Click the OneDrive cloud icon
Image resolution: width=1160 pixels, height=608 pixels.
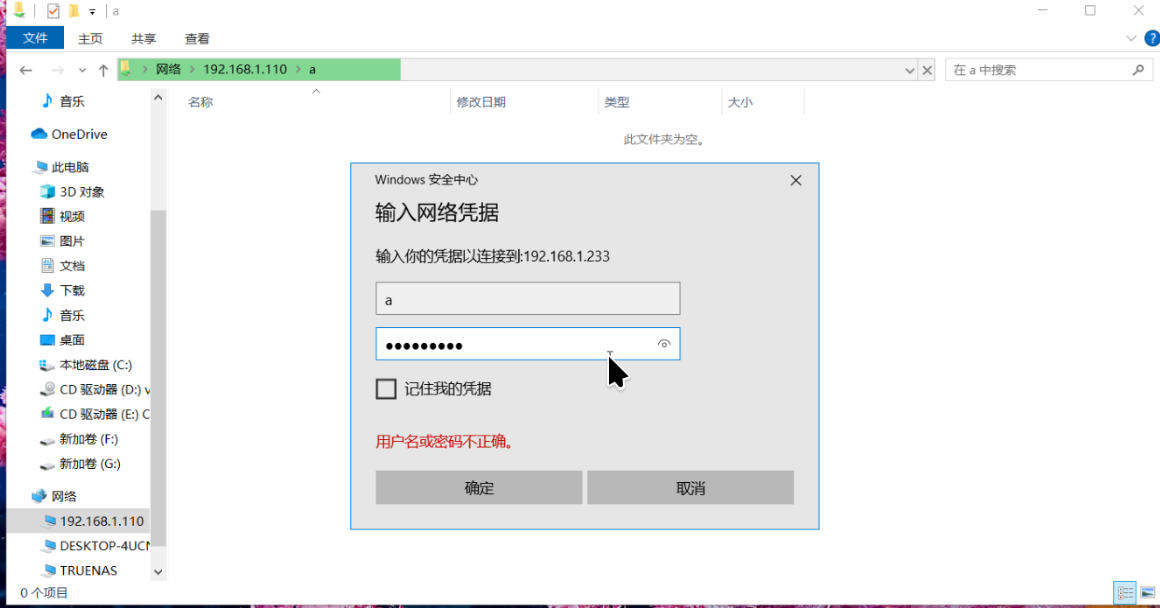(x=39, y=134)
